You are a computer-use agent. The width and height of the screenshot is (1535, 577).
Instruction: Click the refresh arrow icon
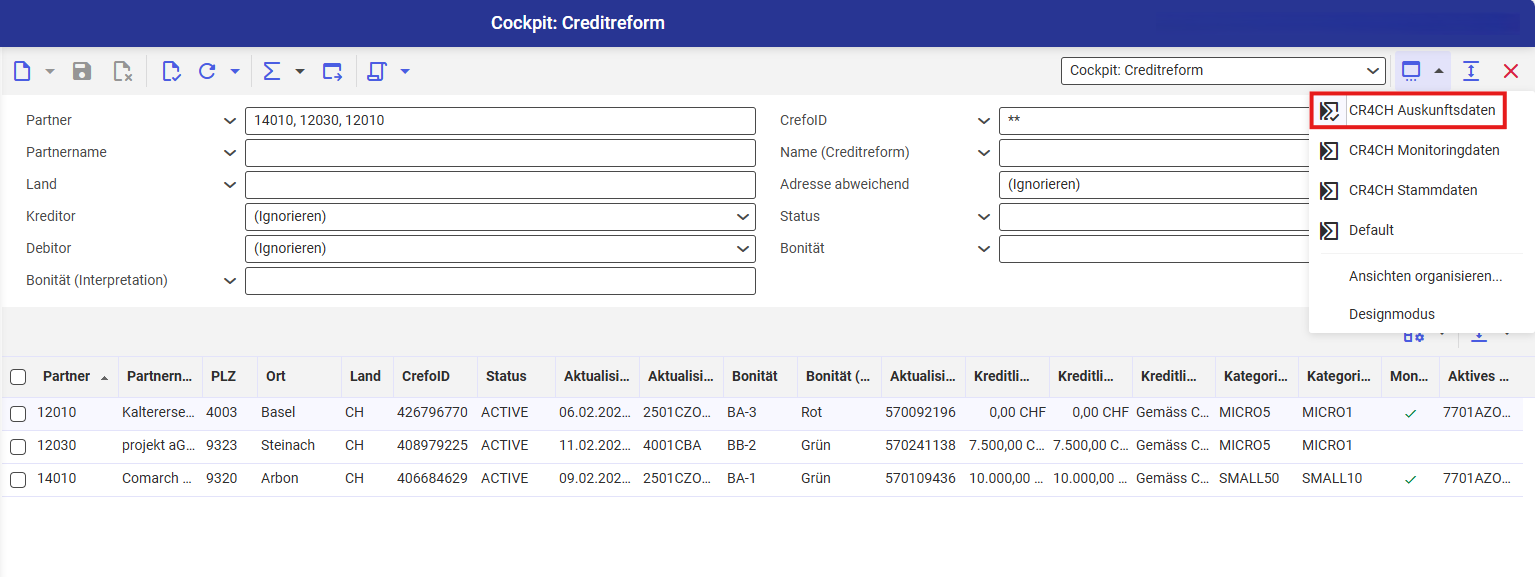point(207,71)
